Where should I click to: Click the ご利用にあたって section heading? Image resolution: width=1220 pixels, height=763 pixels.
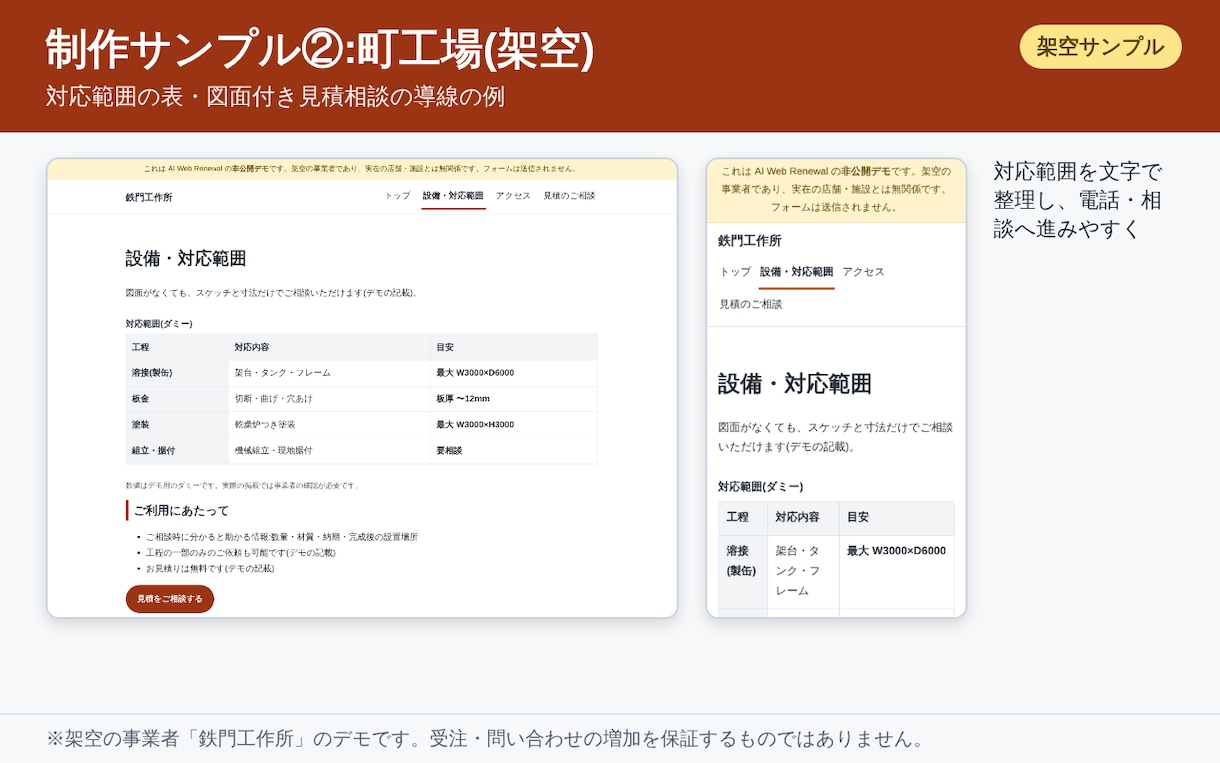pyautogui.click(x=181, y=511)
